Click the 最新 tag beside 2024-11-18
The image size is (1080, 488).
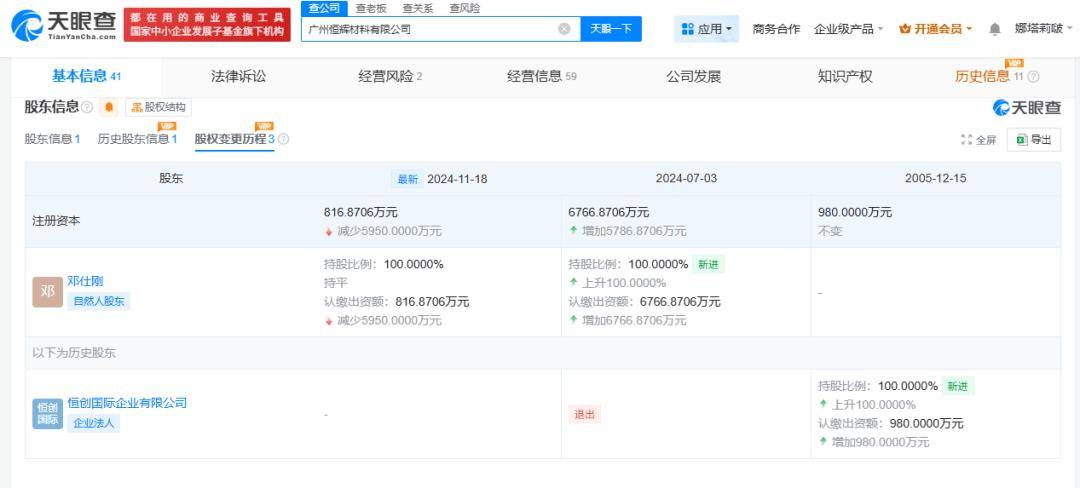point(407,179)
